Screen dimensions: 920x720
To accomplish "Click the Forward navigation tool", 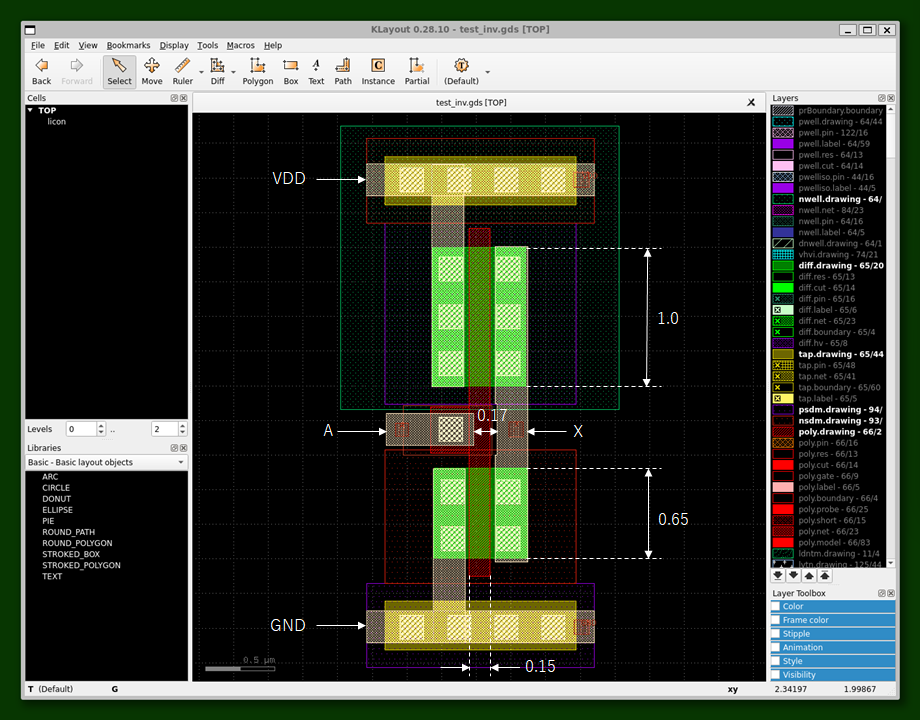I will tap(77, 72).
